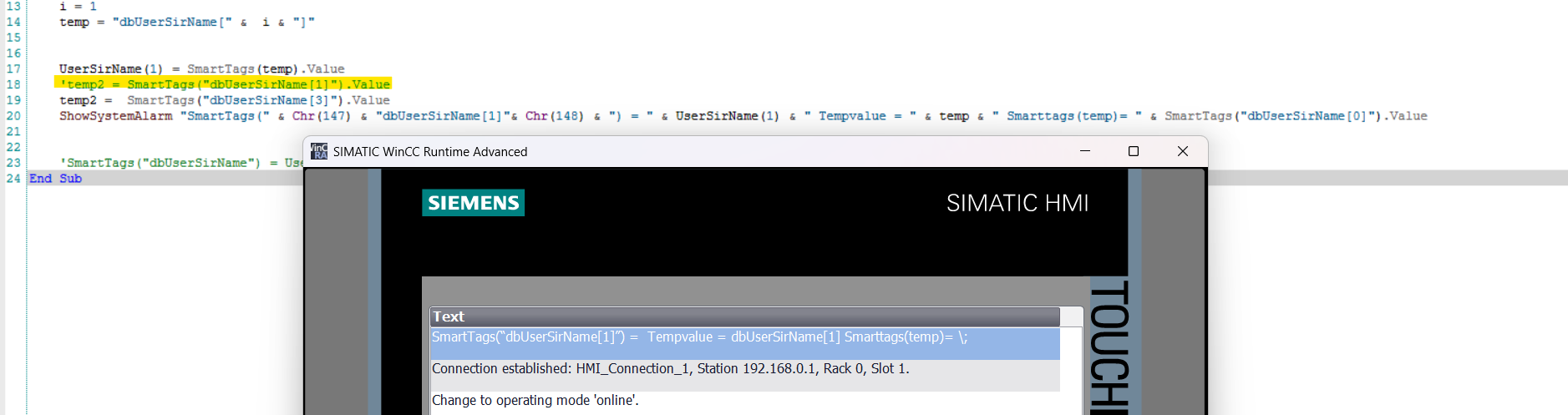Click the WinCC Runtime window title text
This screenshot has height=415, width=1568.
[429, 152]
